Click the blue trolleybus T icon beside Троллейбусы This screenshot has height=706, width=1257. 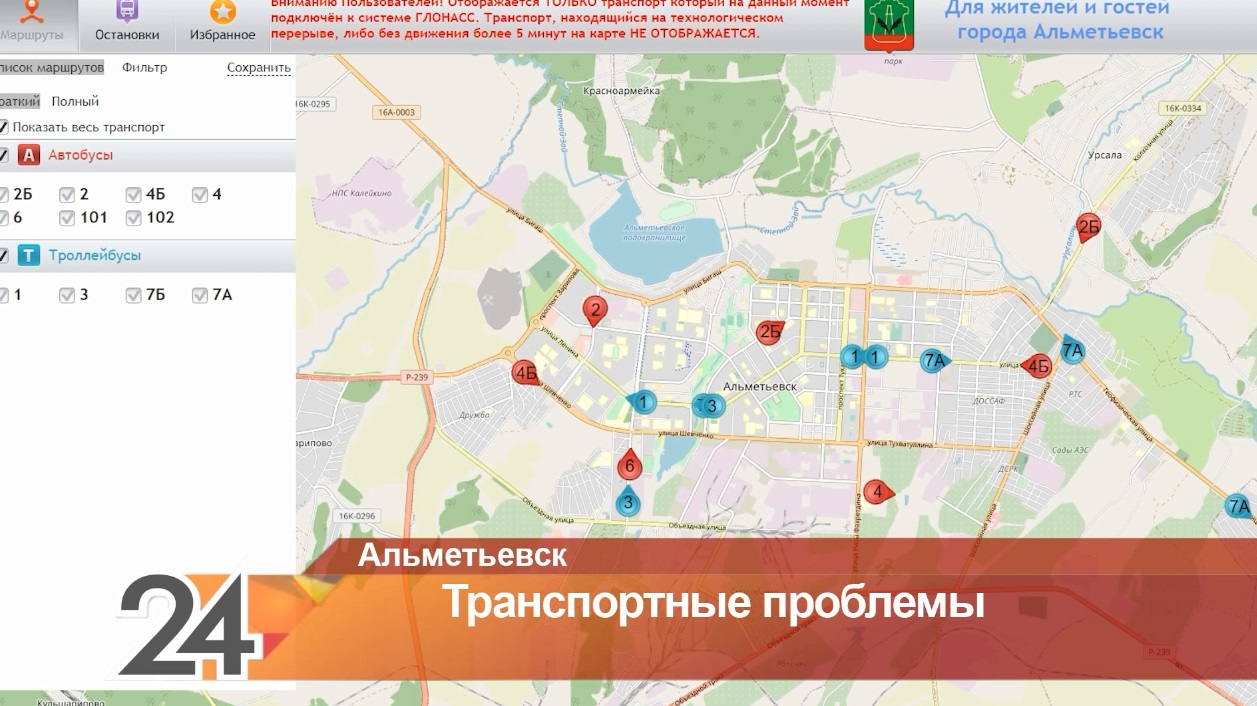click(x=29, y=256)
